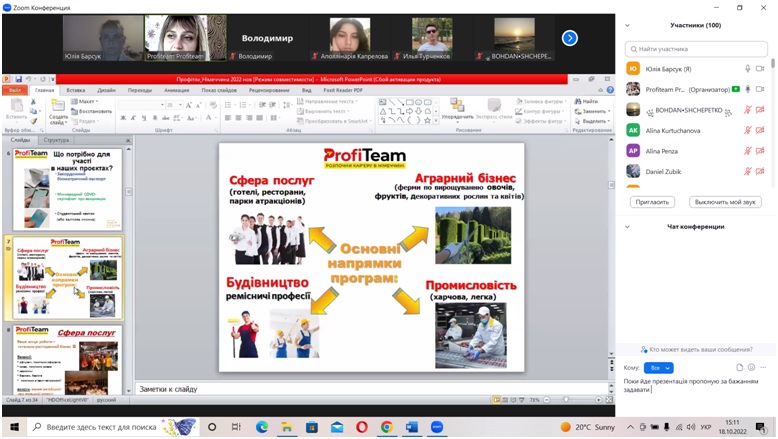Open the Layout (Макет) dropdown
Viewport: 778px width, 439px height.
85,102
